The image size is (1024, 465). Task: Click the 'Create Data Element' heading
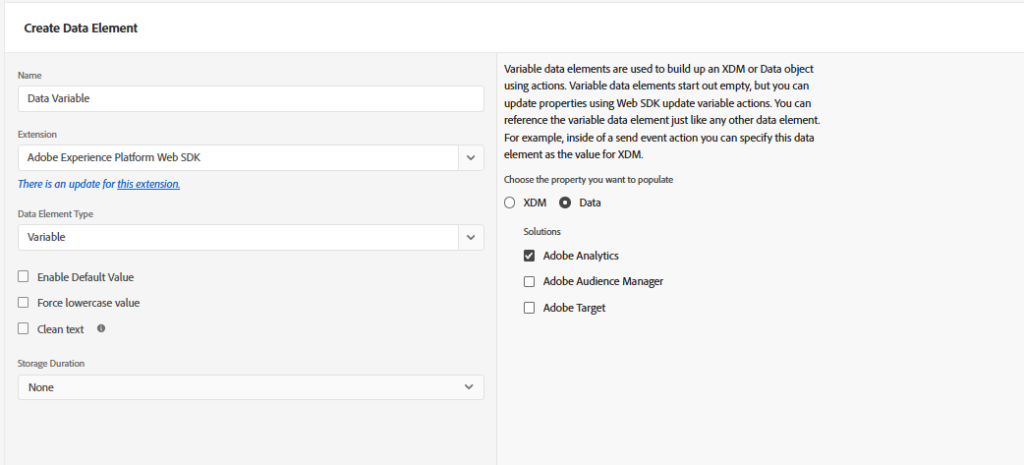click(x=81, y=28)
